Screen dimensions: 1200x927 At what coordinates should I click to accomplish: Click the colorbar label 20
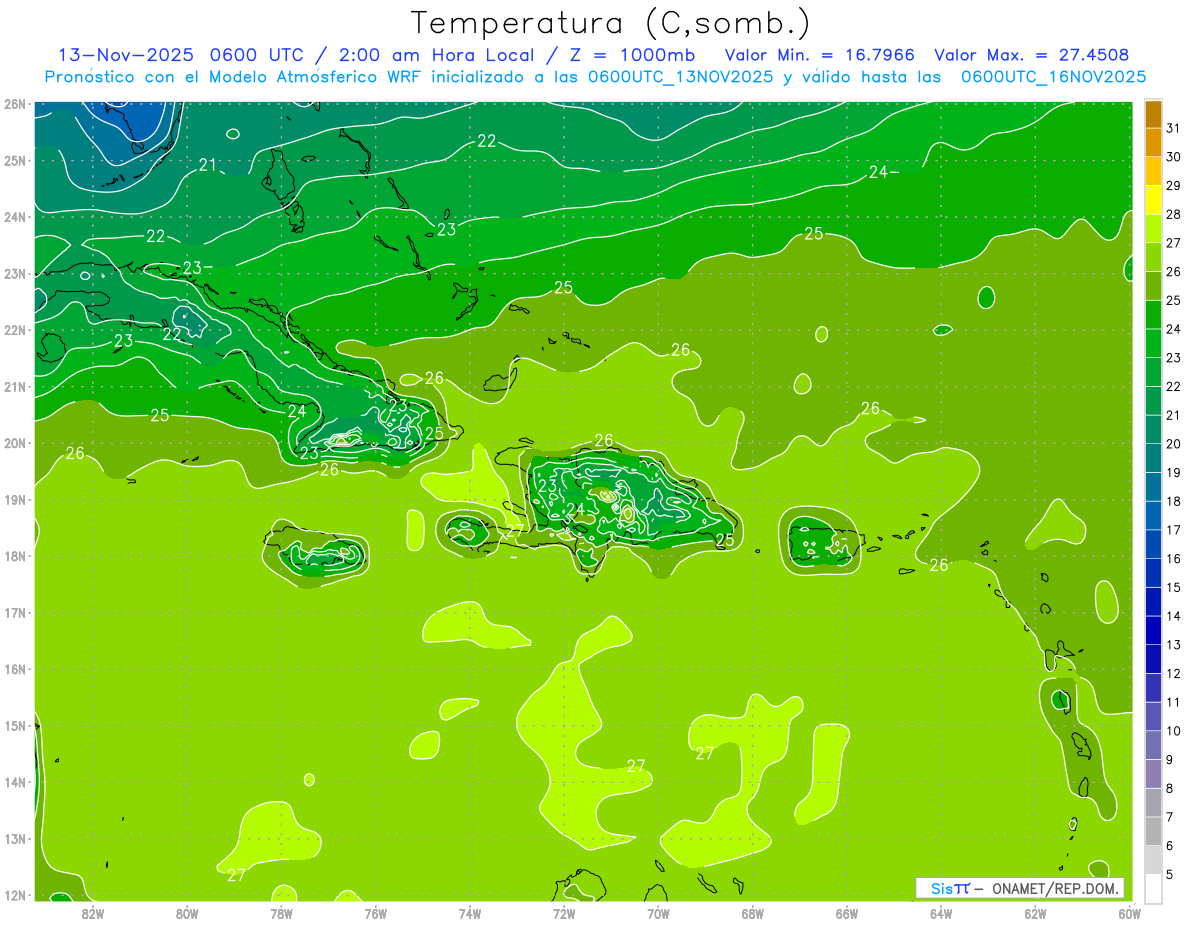coord(1174,444)
